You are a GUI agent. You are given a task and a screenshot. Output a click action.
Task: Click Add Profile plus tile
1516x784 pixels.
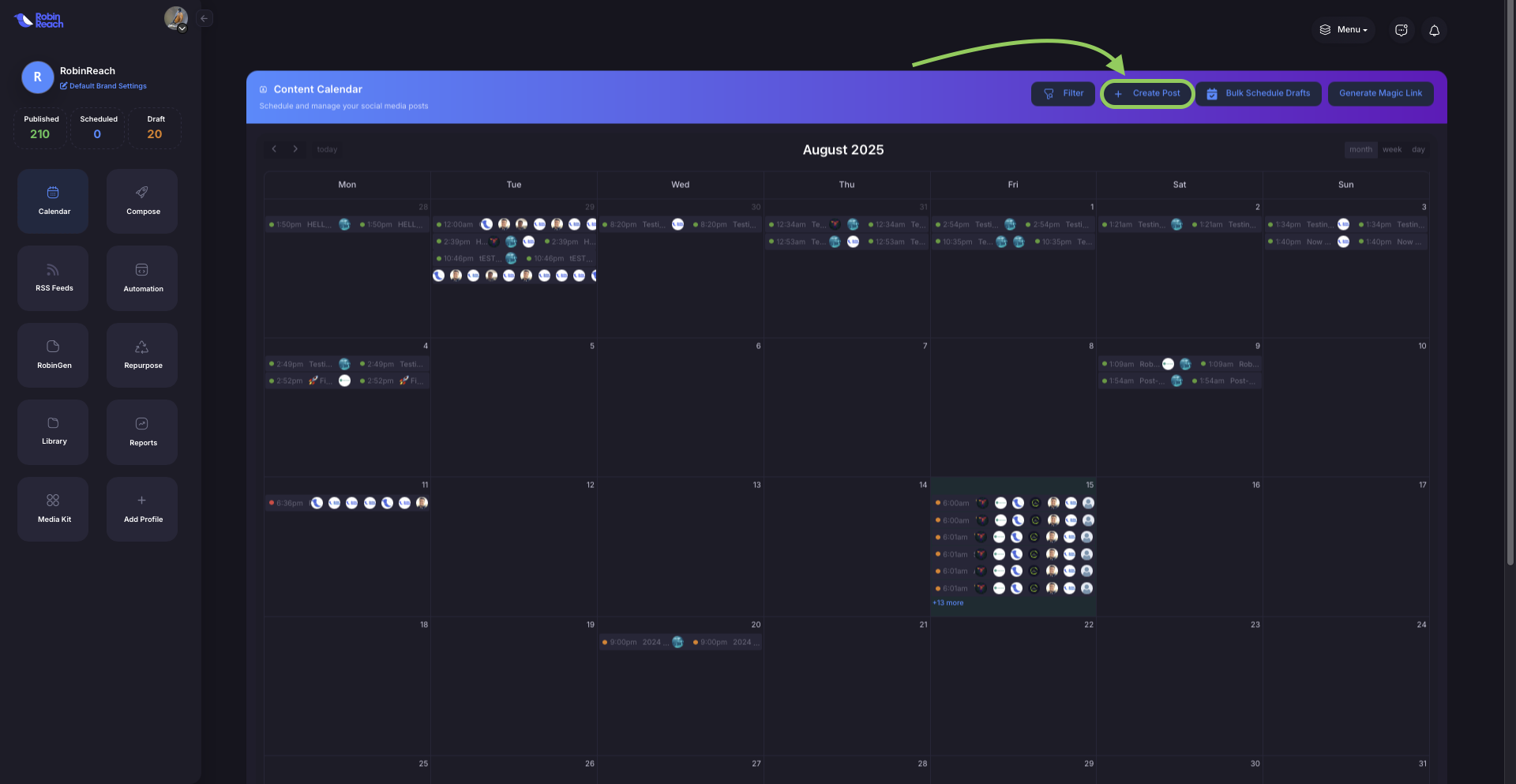pos(142,509)
